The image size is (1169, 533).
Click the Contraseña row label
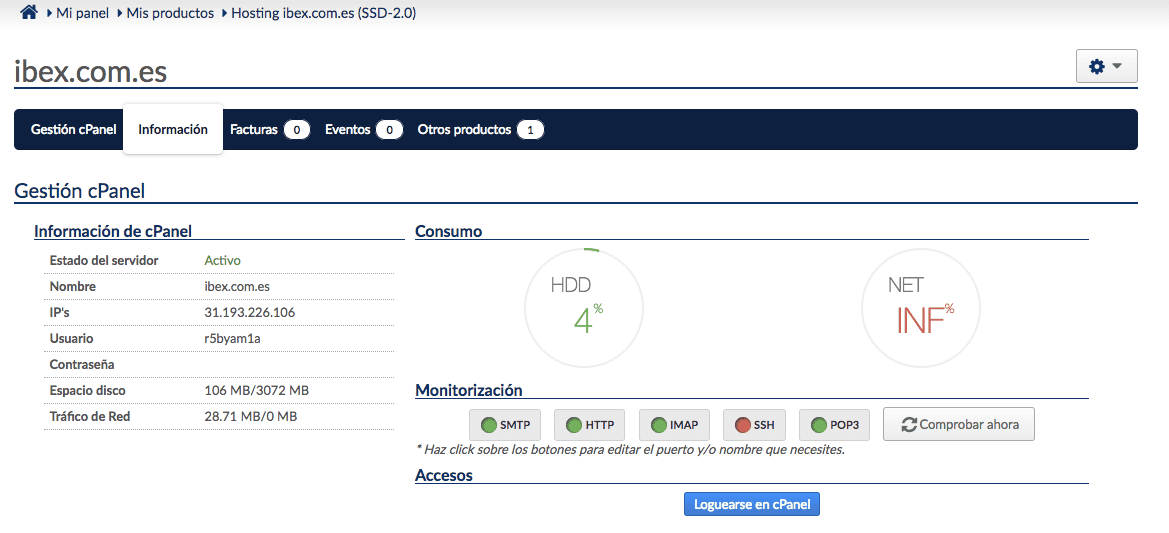81,365
